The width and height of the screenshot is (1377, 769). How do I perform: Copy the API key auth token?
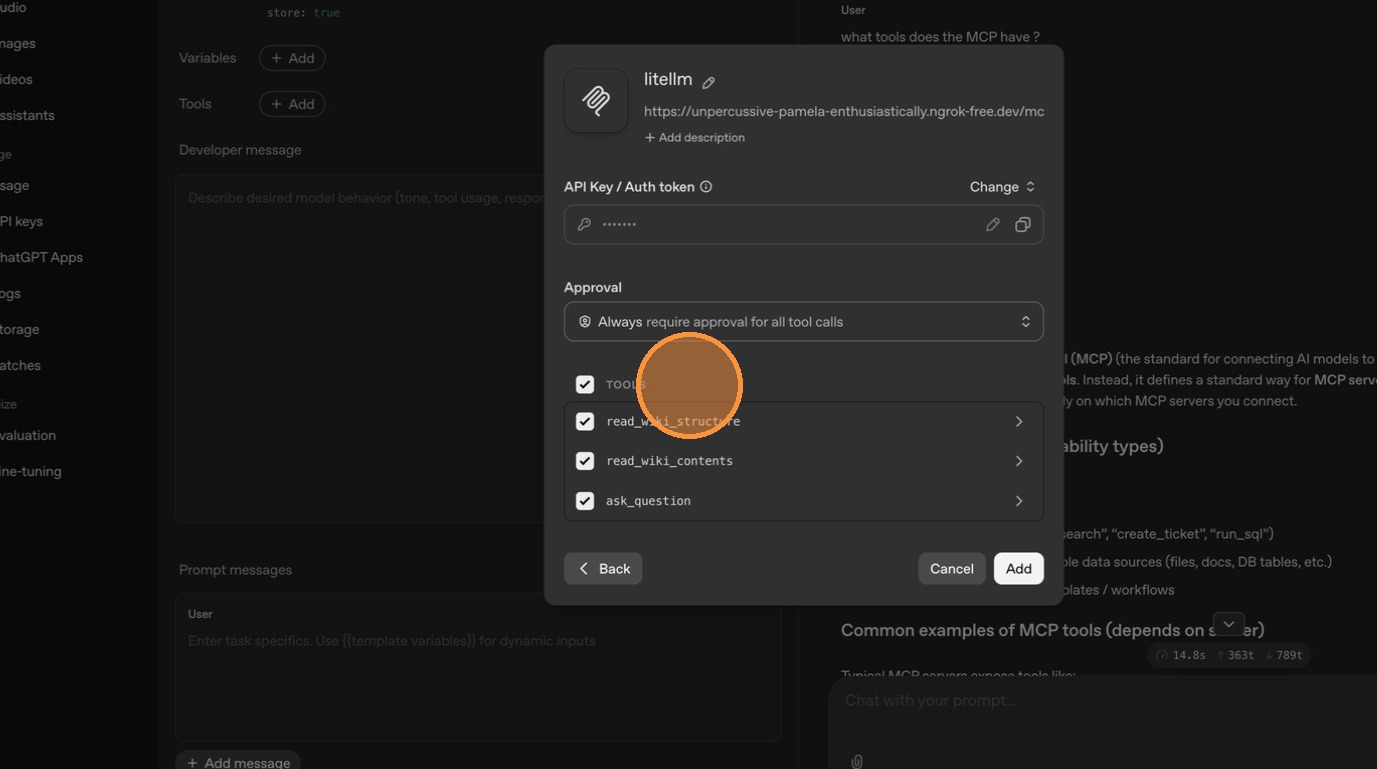point(1022,225)
